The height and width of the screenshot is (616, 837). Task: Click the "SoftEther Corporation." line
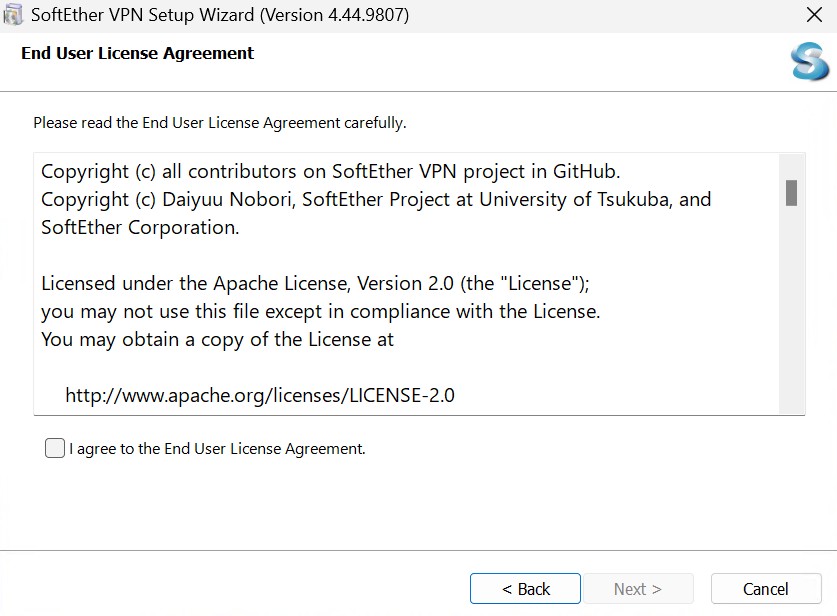pyautogui.click(x=140, y=227)
